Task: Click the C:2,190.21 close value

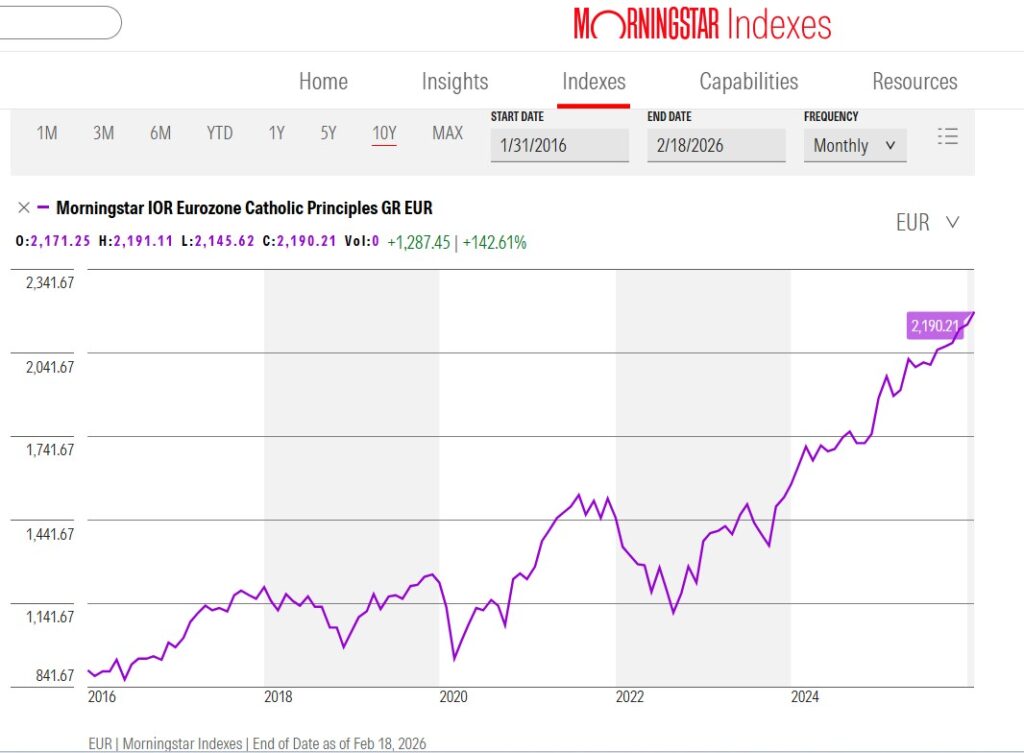Action: (299, 241)
